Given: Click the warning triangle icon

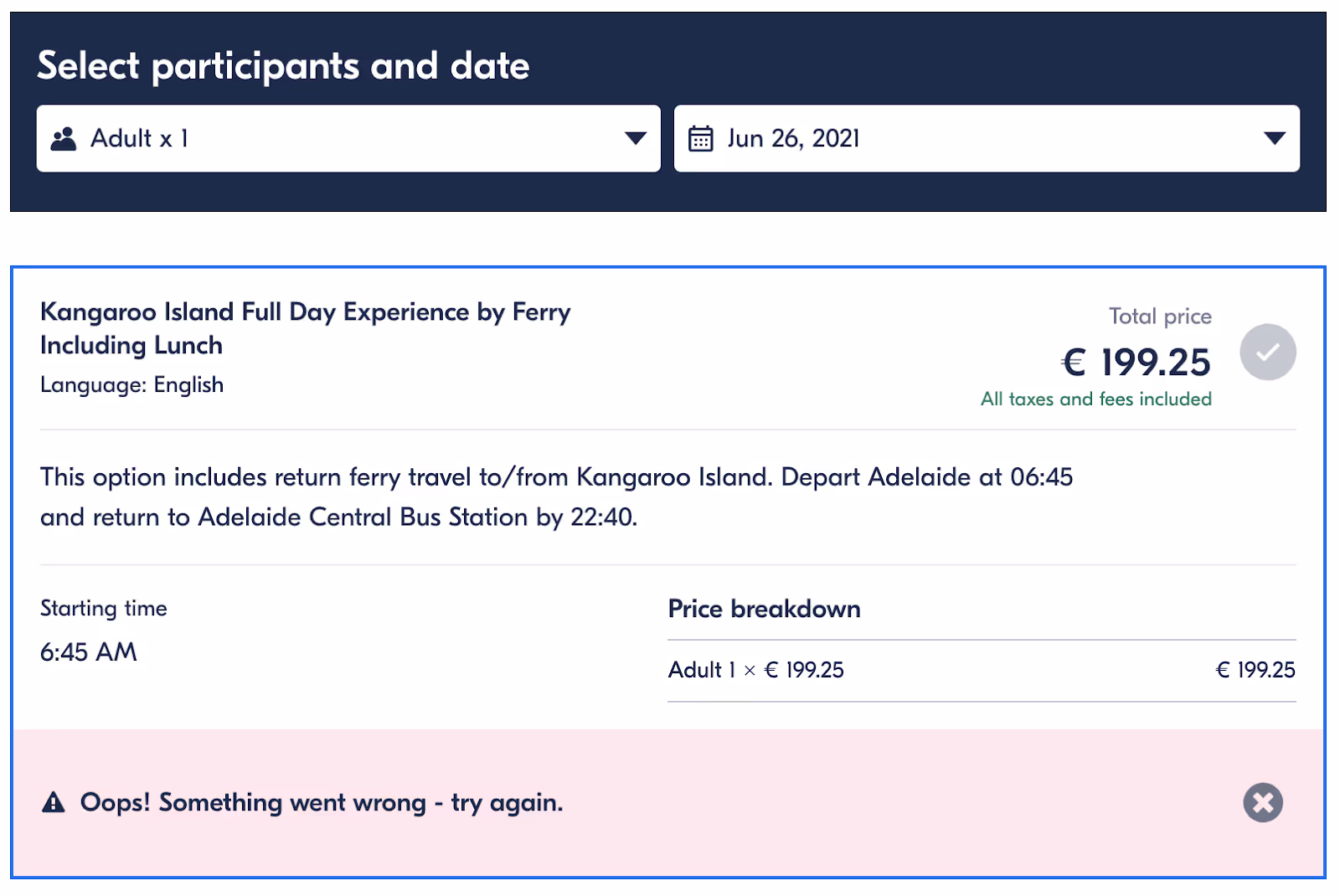Looking at the screenshot, I should tap(54, 802).
